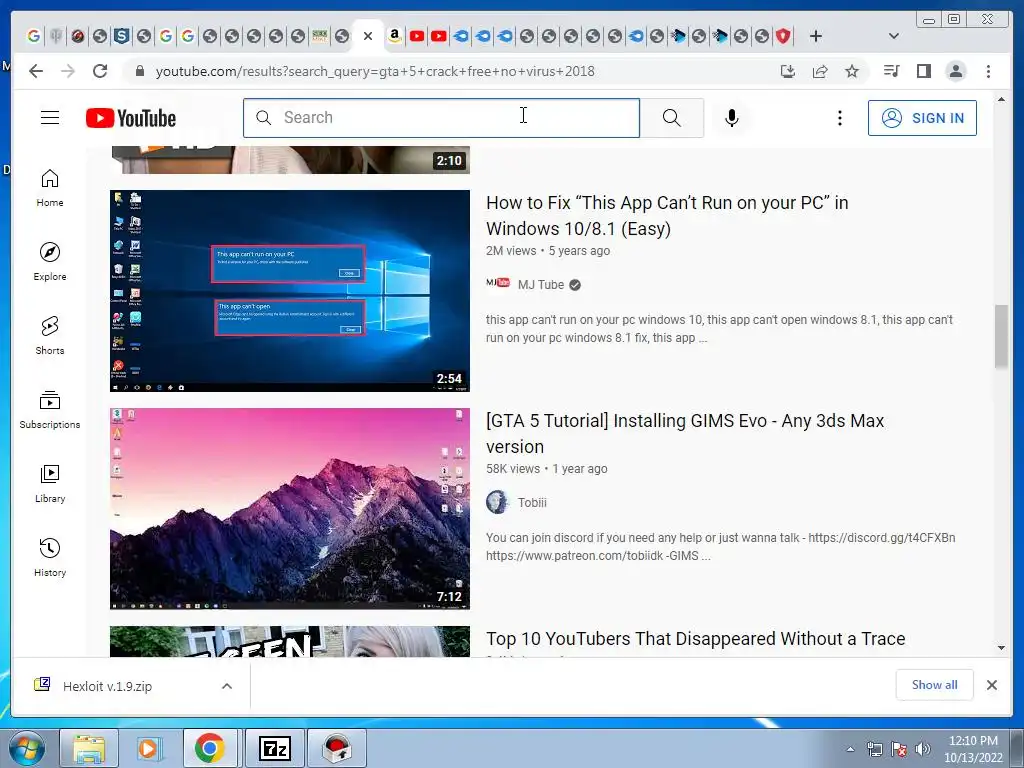
Task: Click the scrollbar up arrow
Action: tap(1001, 99)
